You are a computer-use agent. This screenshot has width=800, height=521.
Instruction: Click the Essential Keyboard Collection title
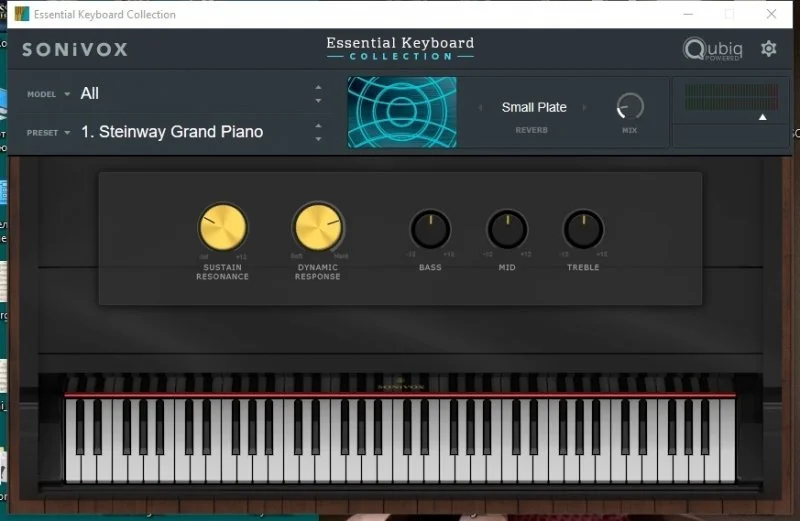[x=400, y=48]
